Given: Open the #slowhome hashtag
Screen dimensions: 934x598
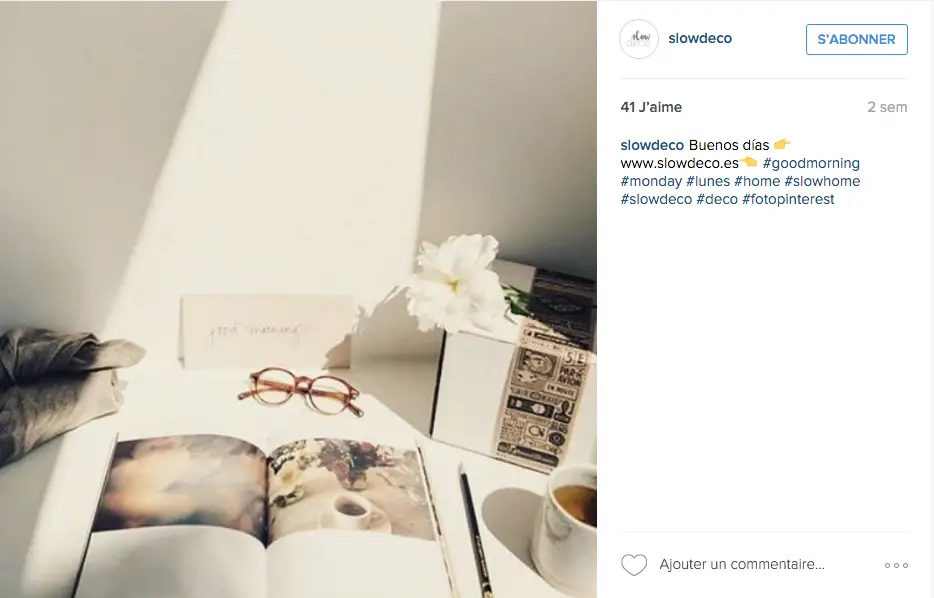Looking at the screenshot, I should tap(822, 181).
